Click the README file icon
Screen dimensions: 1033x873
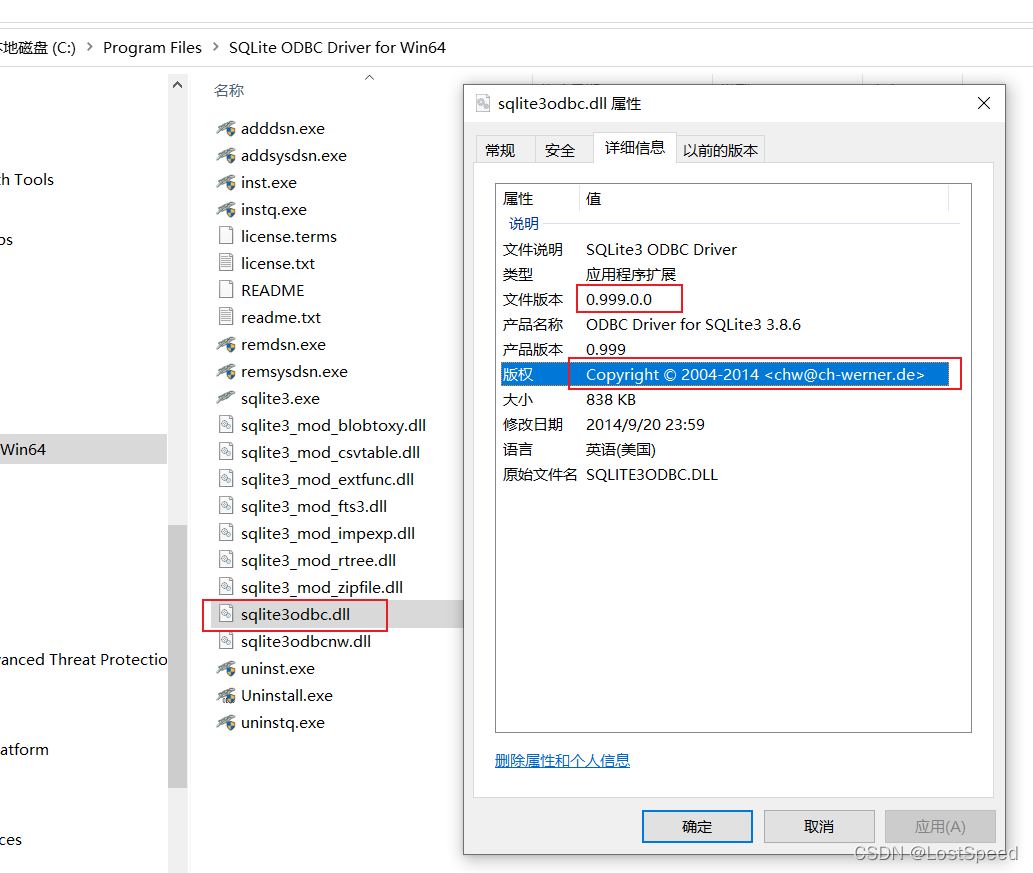(x=226, y=290)
